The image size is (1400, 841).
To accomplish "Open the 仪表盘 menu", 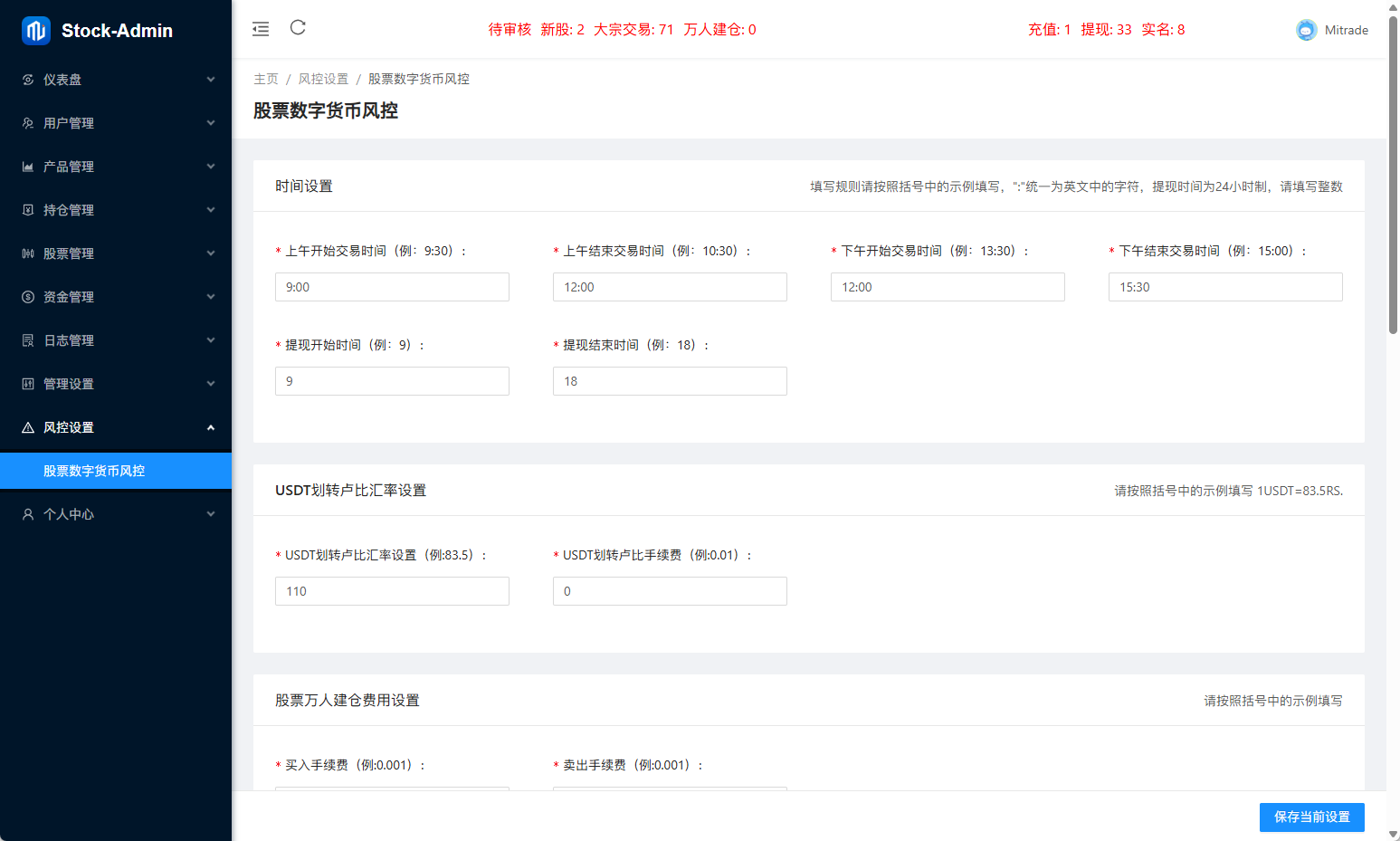I will (x=116, y=80).
